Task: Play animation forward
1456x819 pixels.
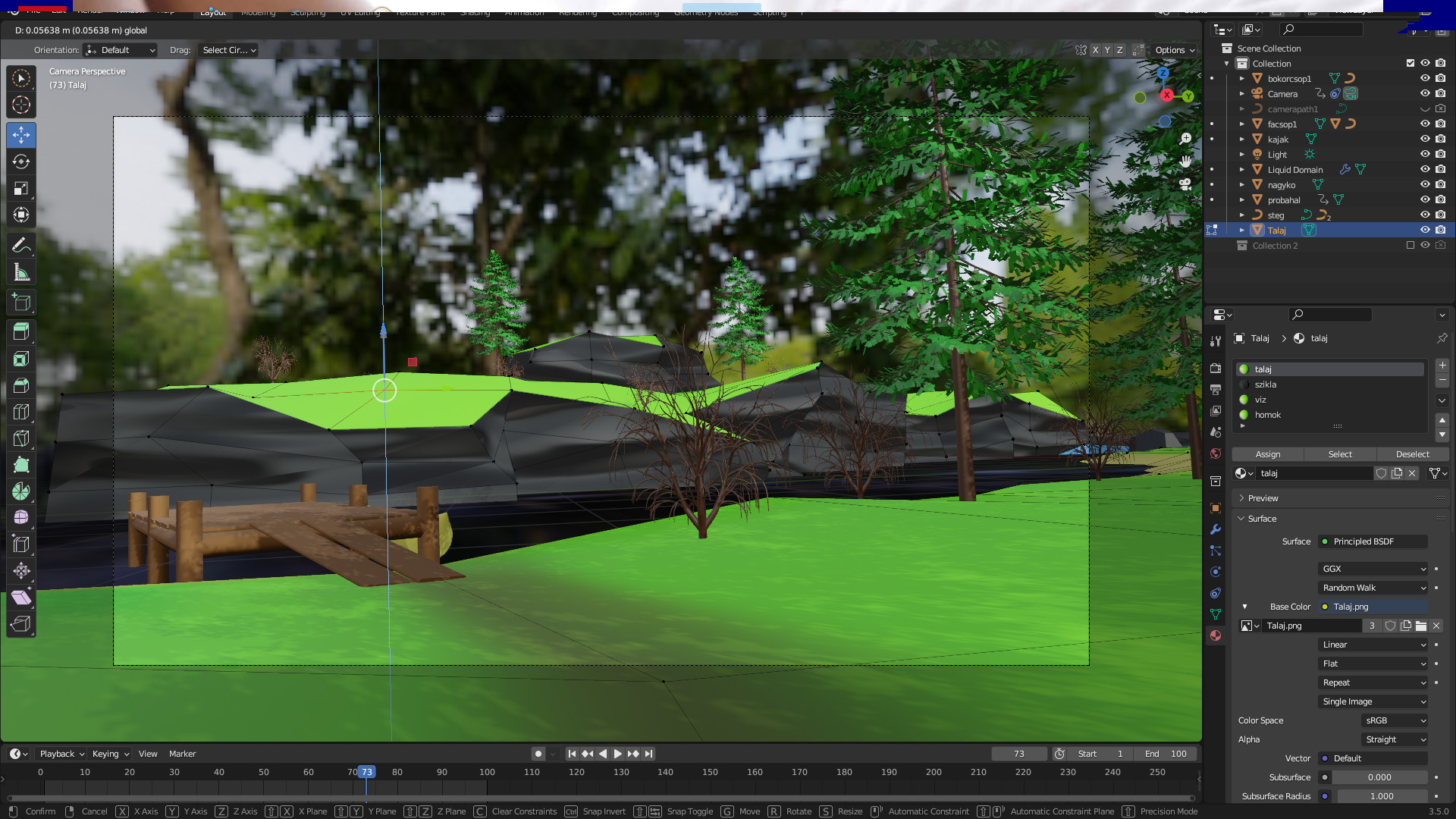Action: pyautogui.click(x=617, y=754)
